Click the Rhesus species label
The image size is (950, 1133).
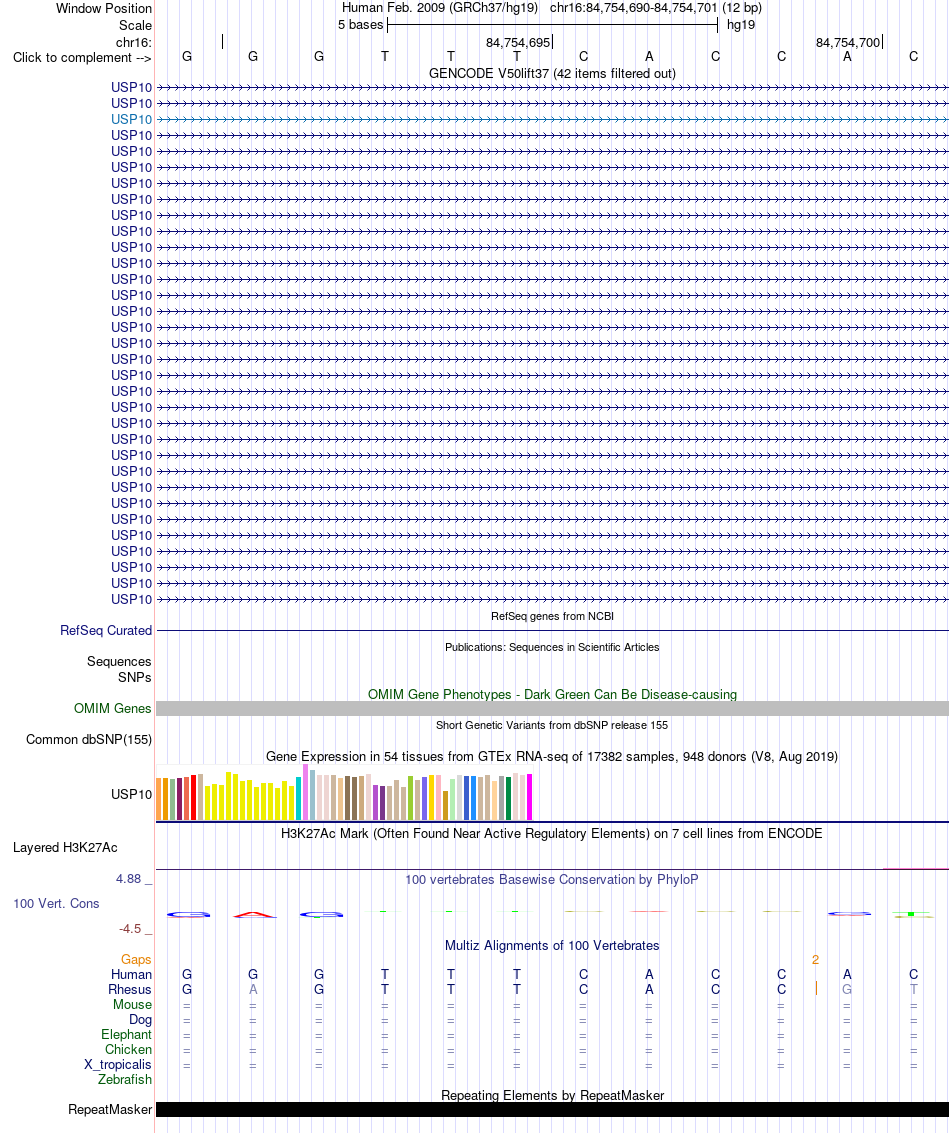(x=130, y=989)
